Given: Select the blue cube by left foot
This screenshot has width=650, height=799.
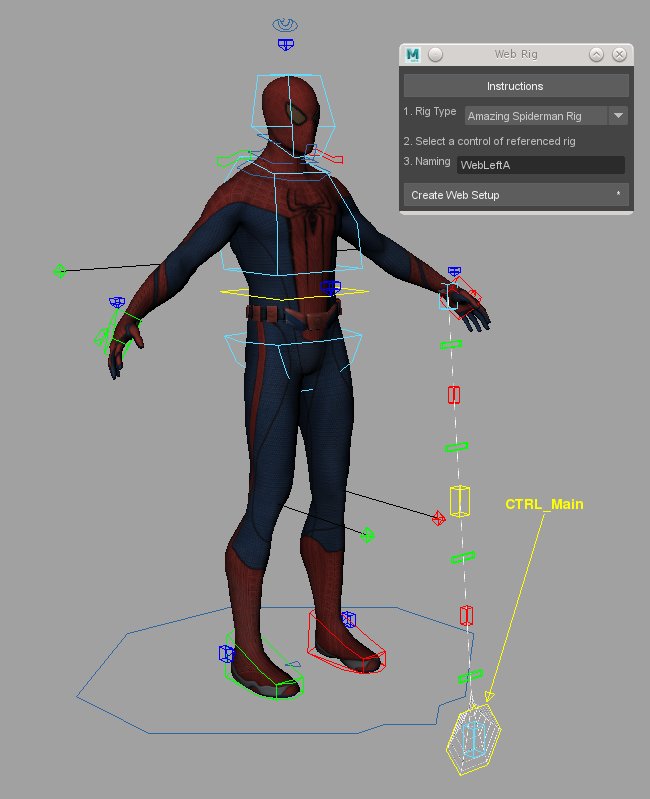Looking at the screenshot, I should pos(348,620).
